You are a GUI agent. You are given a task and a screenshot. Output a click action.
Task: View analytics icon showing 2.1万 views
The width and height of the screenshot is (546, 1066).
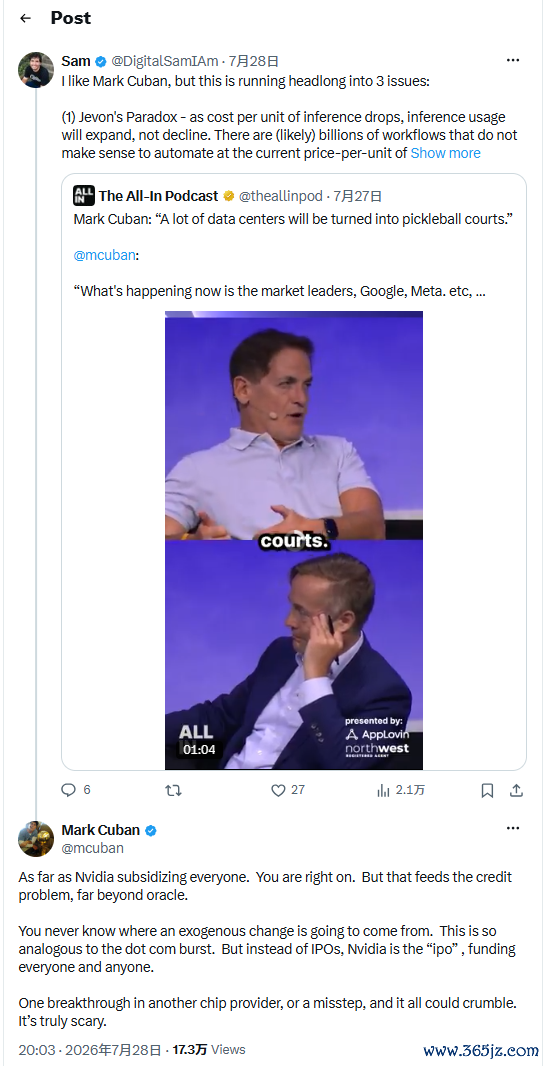(383, 790)
